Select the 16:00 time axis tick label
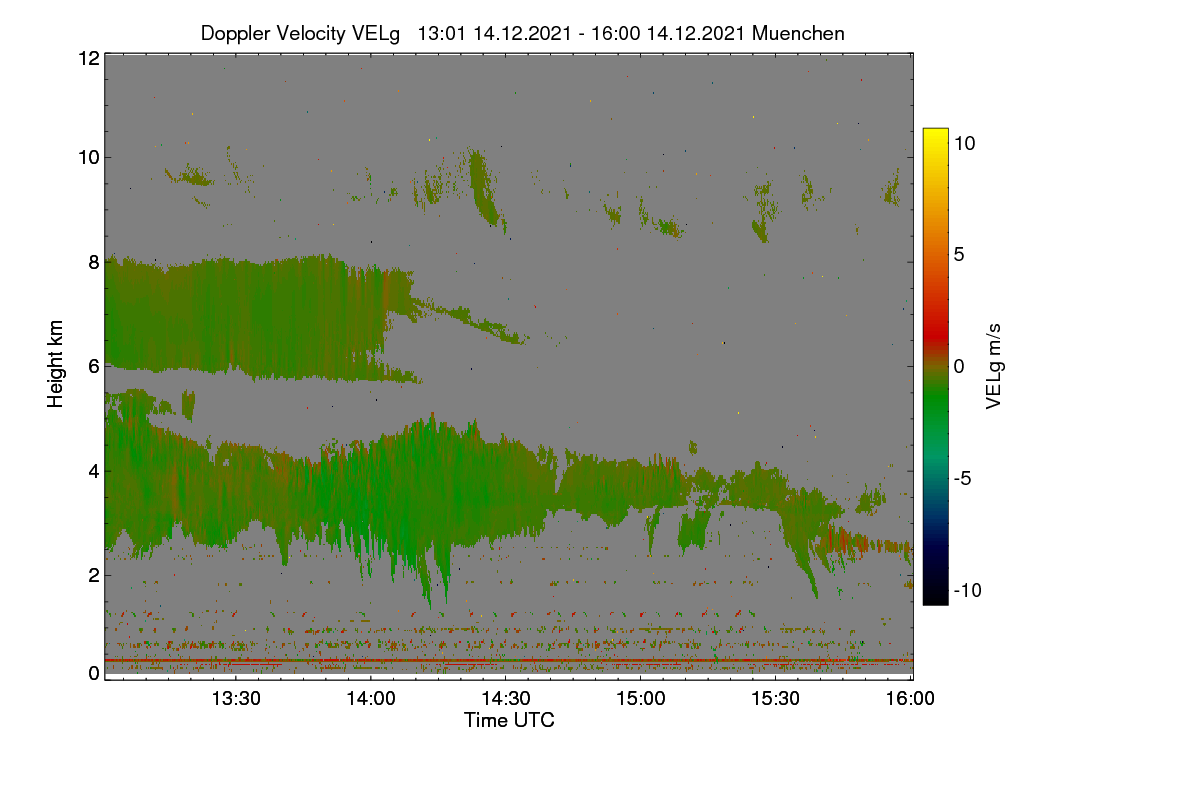The image size is (1200, 800). tap(910, 699)
